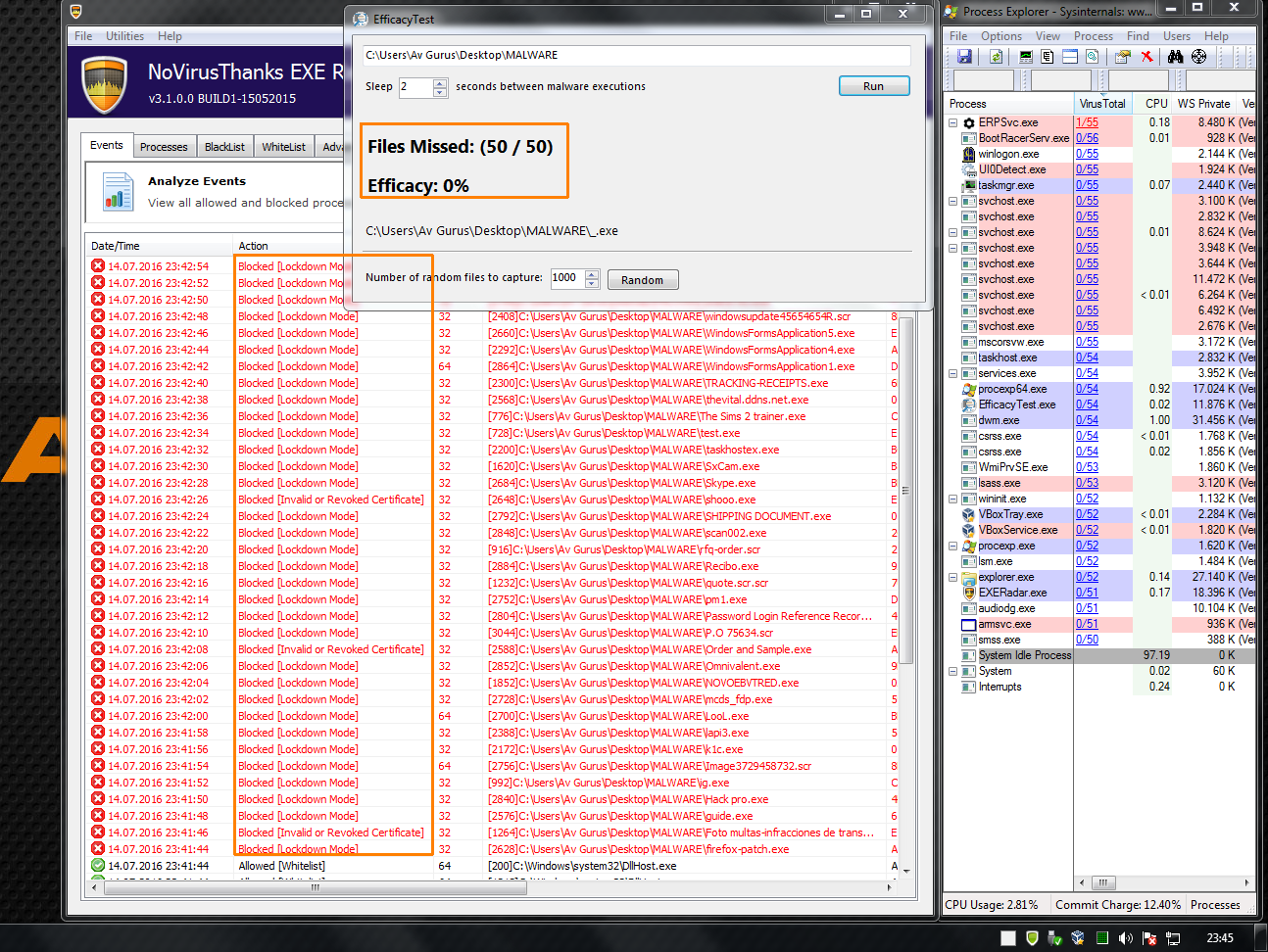The height and width of the screenshot is (952, 1268).
Task: Sort by the VirusTotal column header
Action: [1102, 103]
